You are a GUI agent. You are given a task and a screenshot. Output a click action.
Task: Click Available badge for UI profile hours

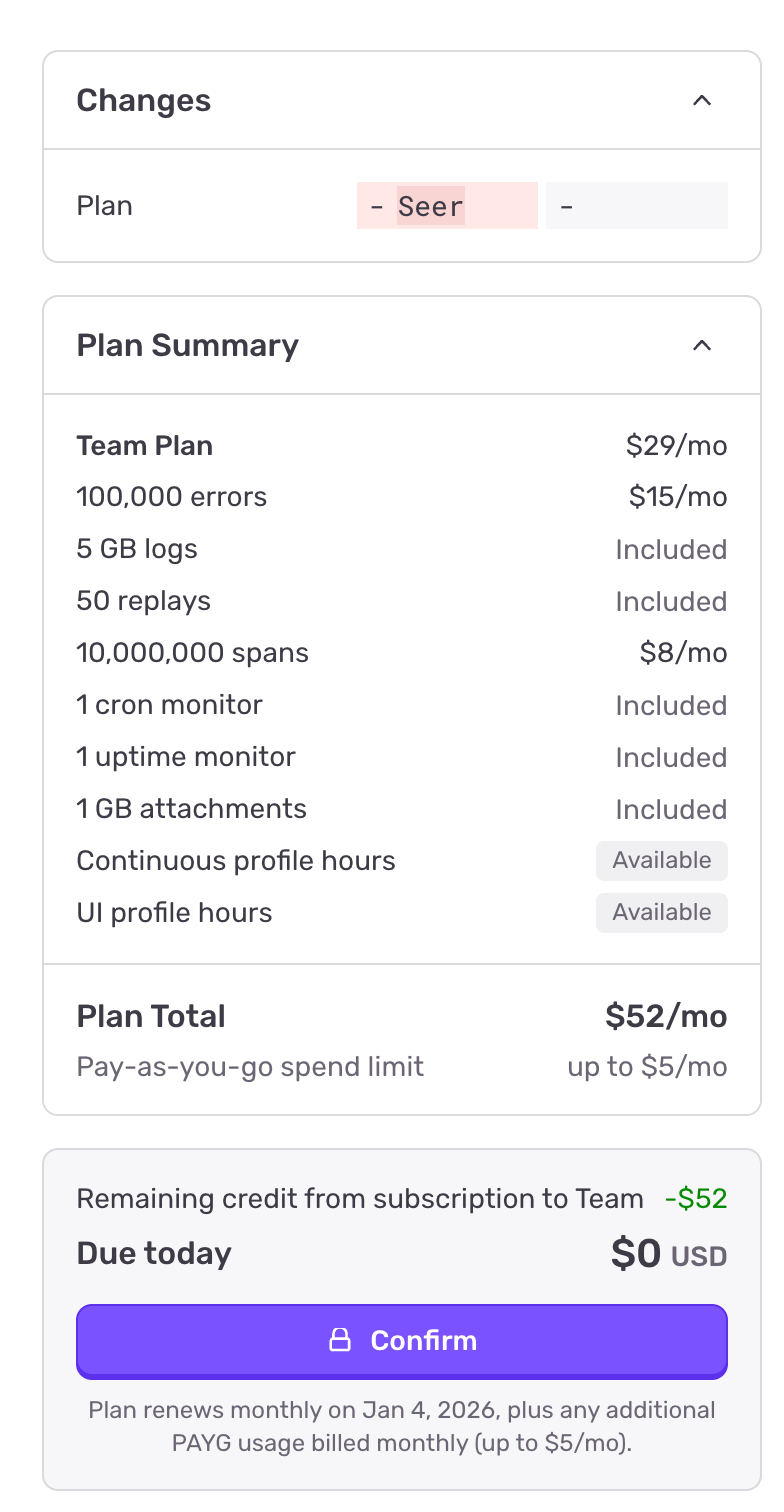point(662,912)
